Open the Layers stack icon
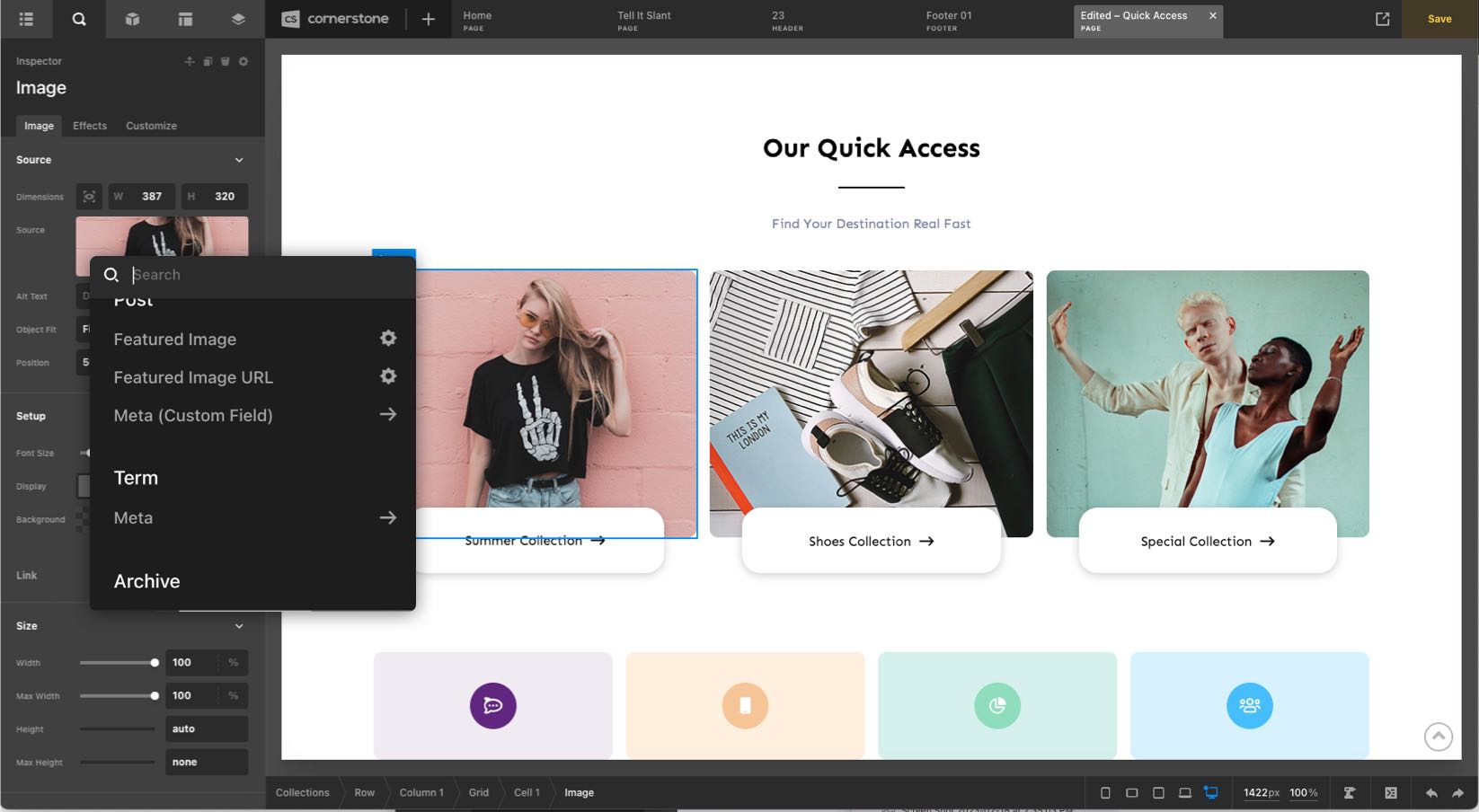The width and height of the screenshot is (1479, 812). pos(238,19)
